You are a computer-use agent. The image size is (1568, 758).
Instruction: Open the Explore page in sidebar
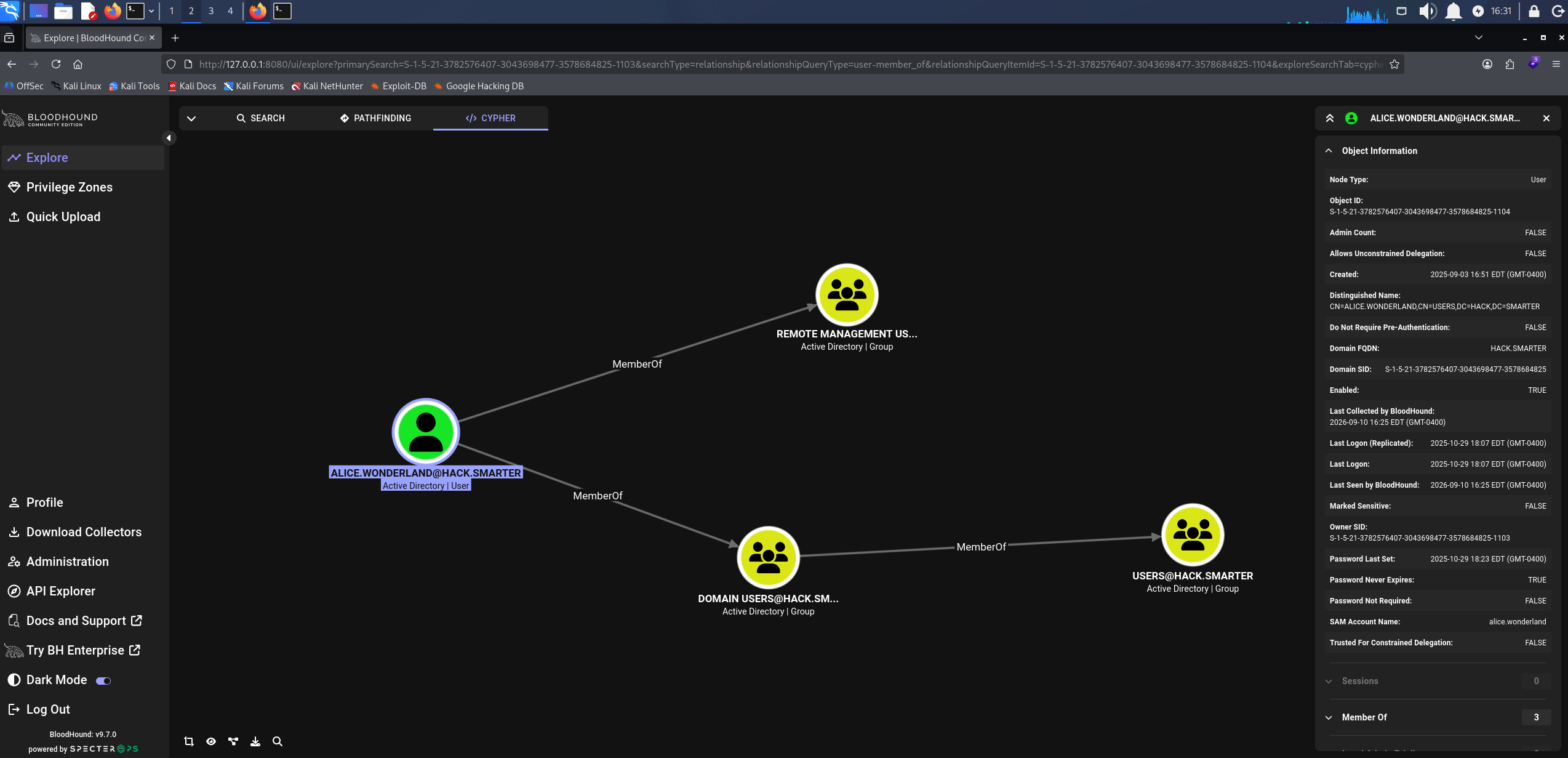click(x=83, y=158)
